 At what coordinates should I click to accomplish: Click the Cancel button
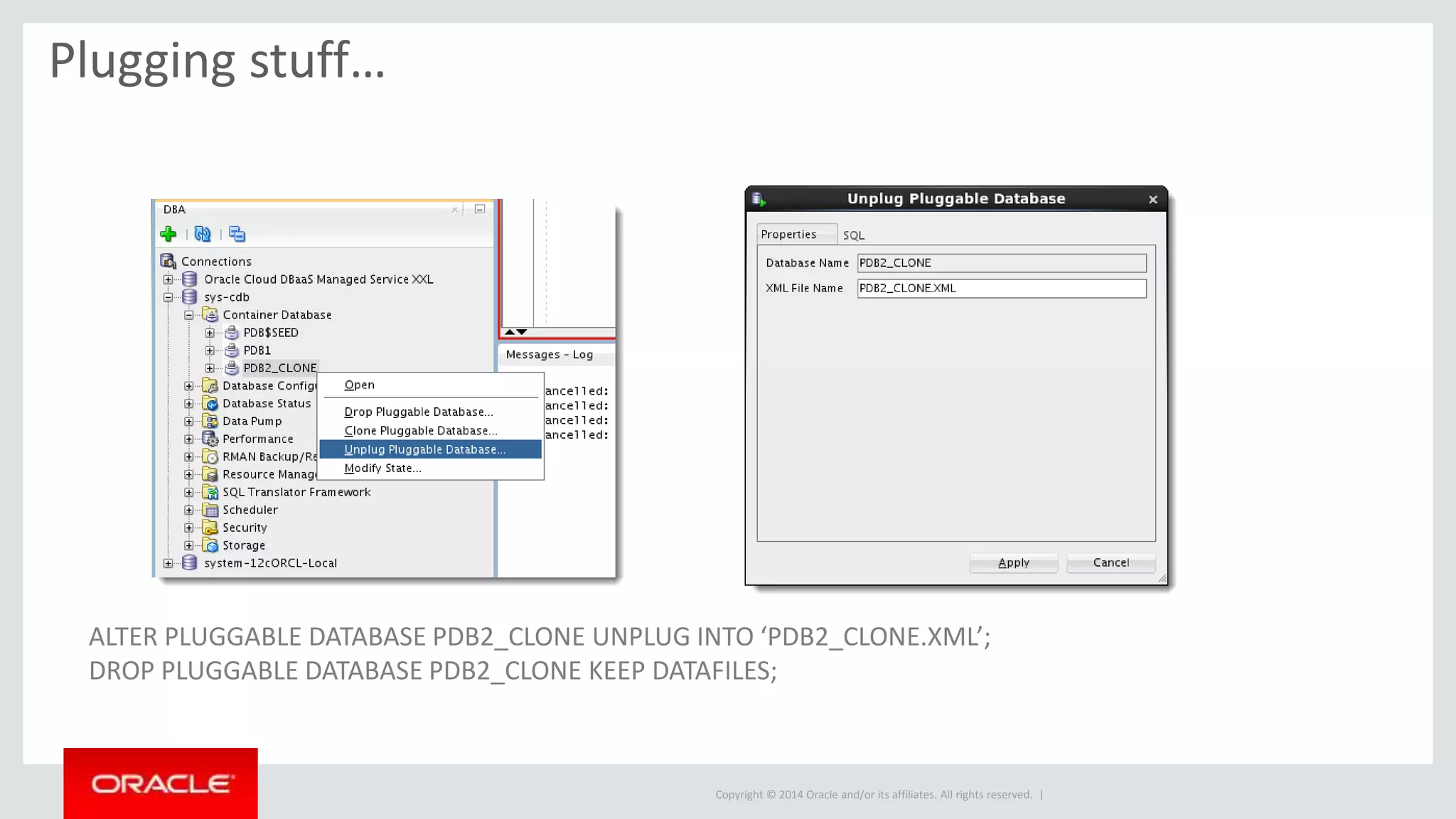click(1110, 562)
